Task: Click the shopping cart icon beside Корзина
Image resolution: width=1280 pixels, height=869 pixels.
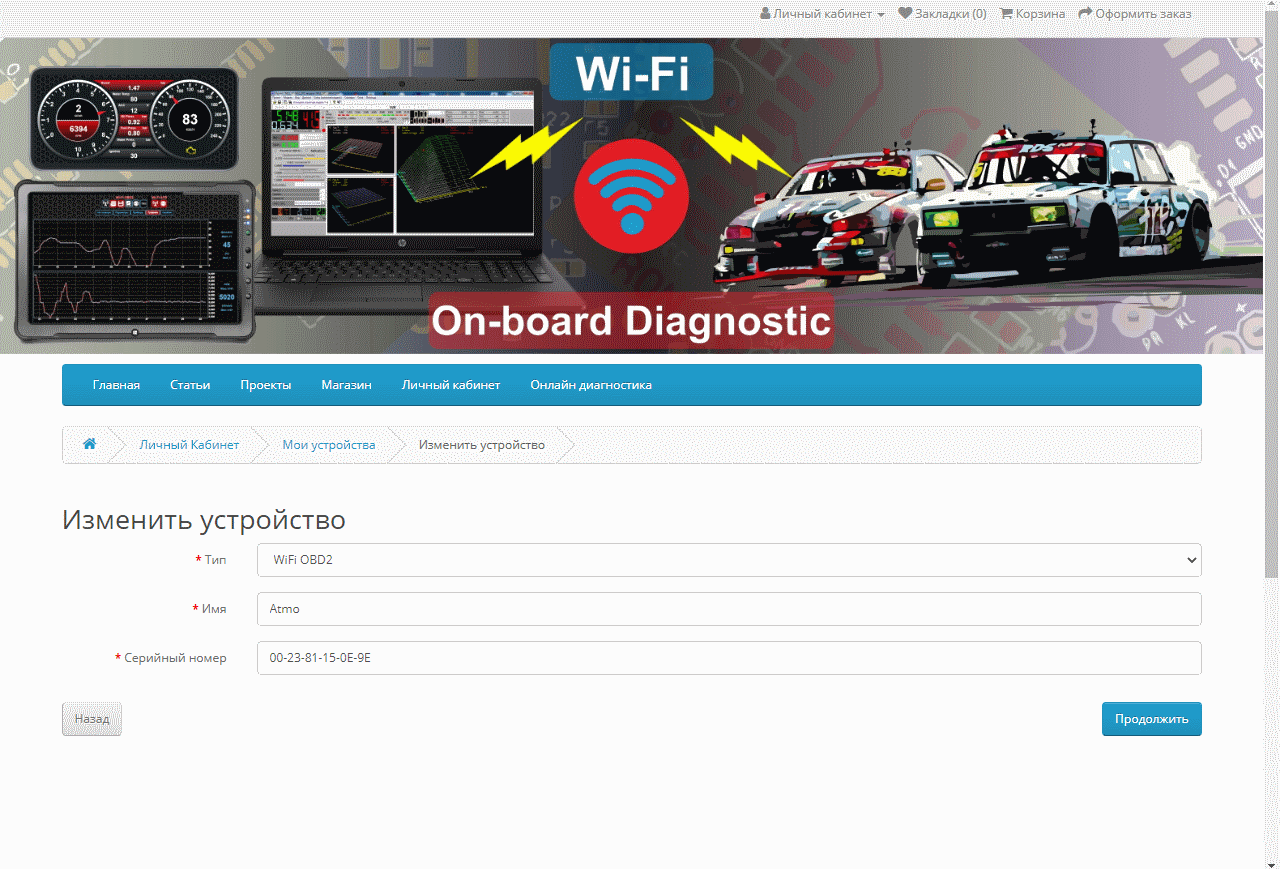Action: tap(1006, 14)
